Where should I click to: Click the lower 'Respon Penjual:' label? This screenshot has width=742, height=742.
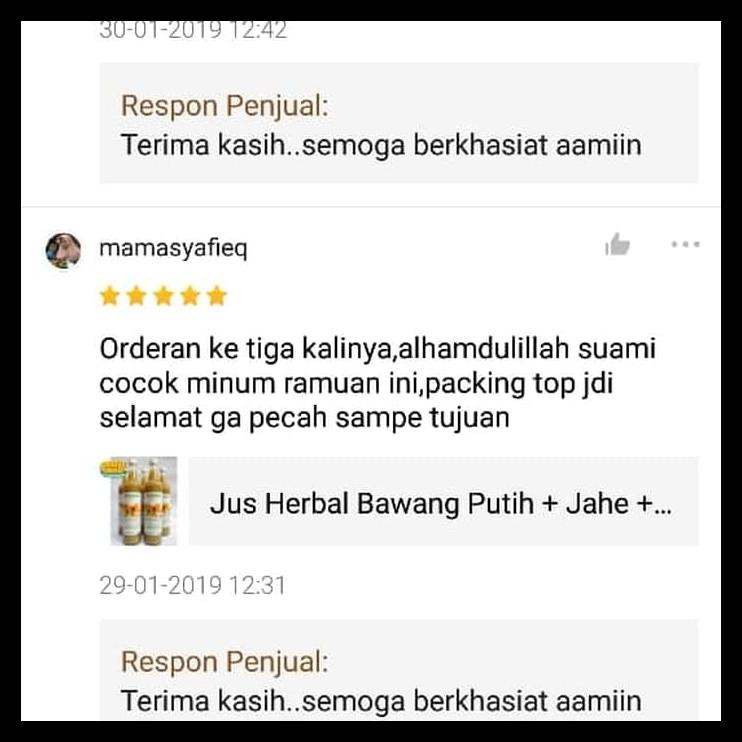click(225, 662)
